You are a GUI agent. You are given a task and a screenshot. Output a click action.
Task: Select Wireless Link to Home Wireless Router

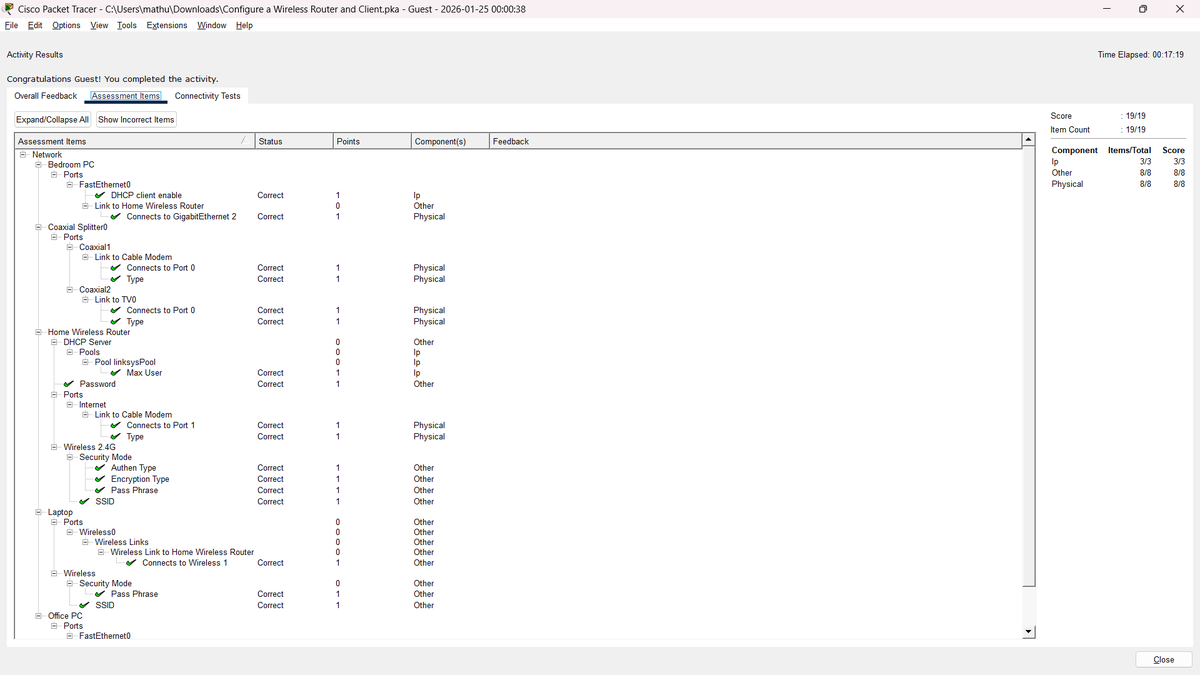click(182, 552)
